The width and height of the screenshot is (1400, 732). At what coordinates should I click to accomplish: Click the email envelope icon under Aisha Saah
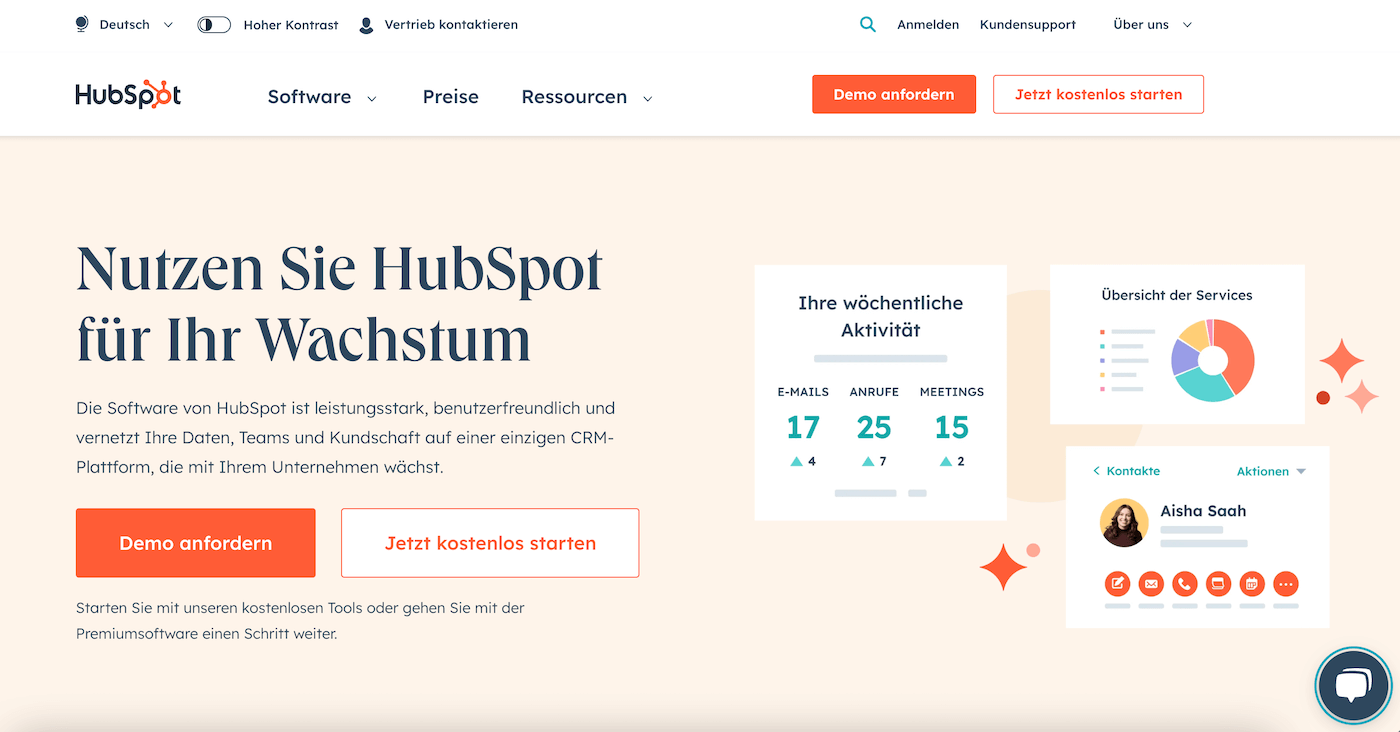click(1151, 583)
